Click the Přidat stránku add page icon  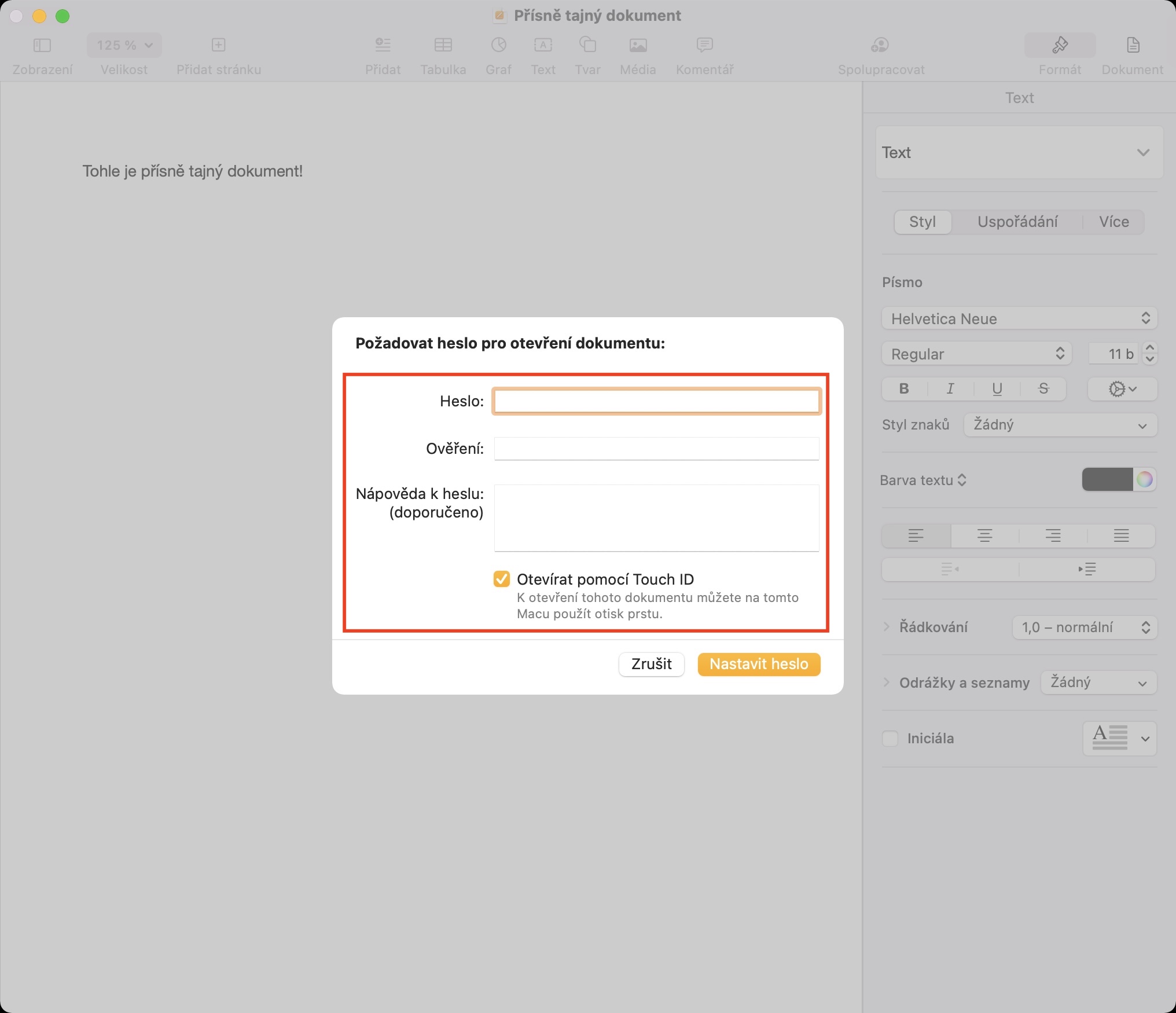pos(218,45)
